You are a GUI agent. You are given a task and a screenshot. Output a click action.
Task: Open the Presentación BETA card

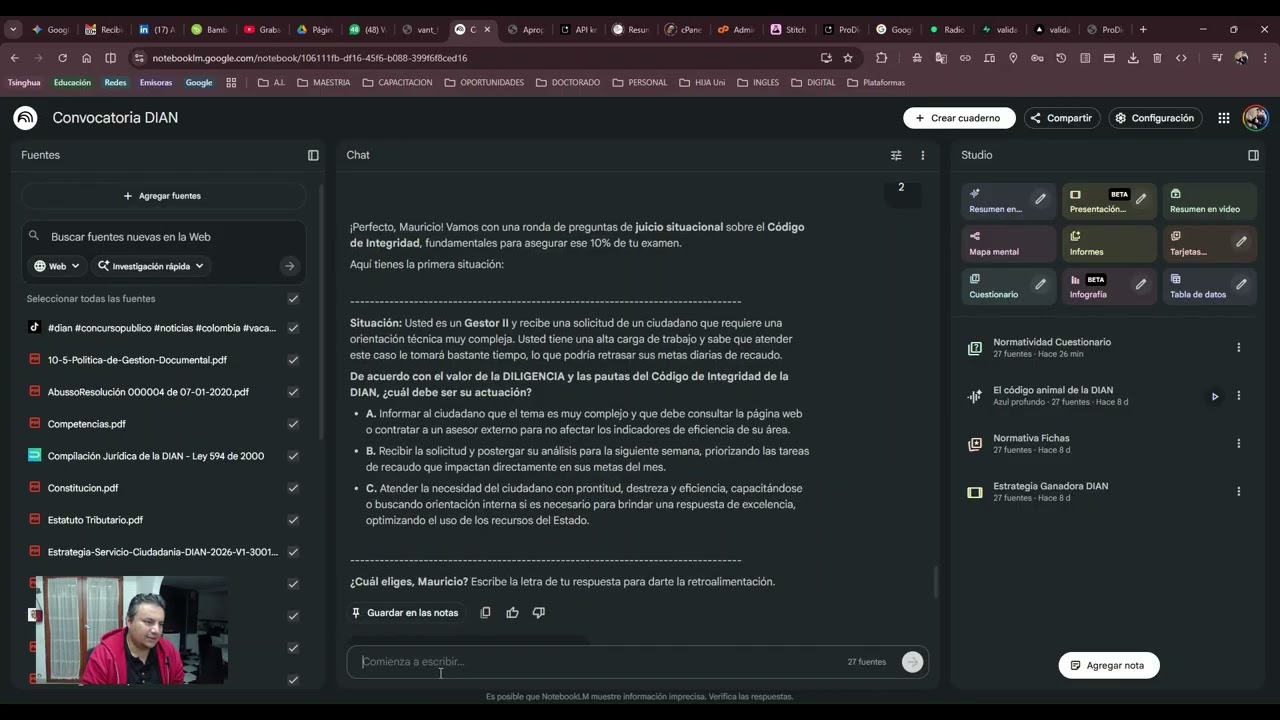[1109, 201]
